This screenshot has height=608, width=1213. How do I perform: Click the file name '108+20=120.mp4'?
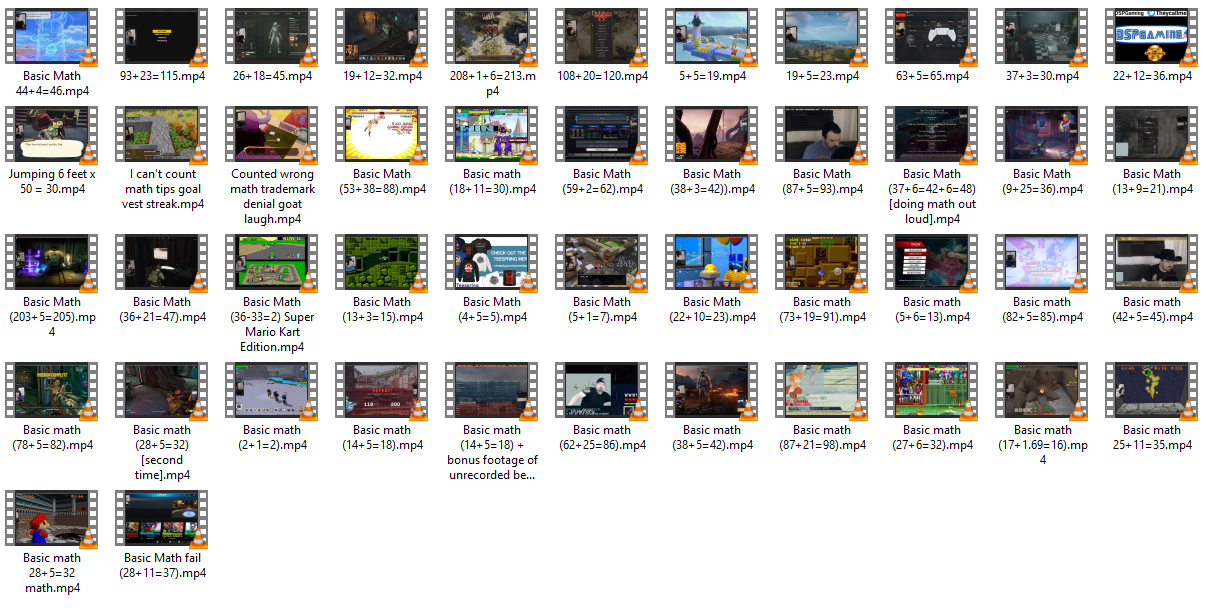602,76
